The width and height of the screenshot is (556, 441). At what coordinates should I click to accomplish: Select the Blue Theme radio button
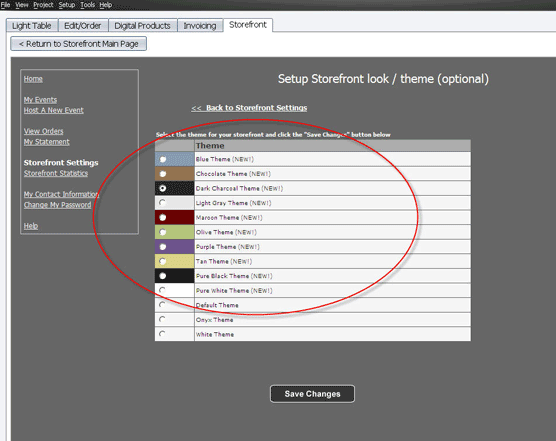(163, 159)
